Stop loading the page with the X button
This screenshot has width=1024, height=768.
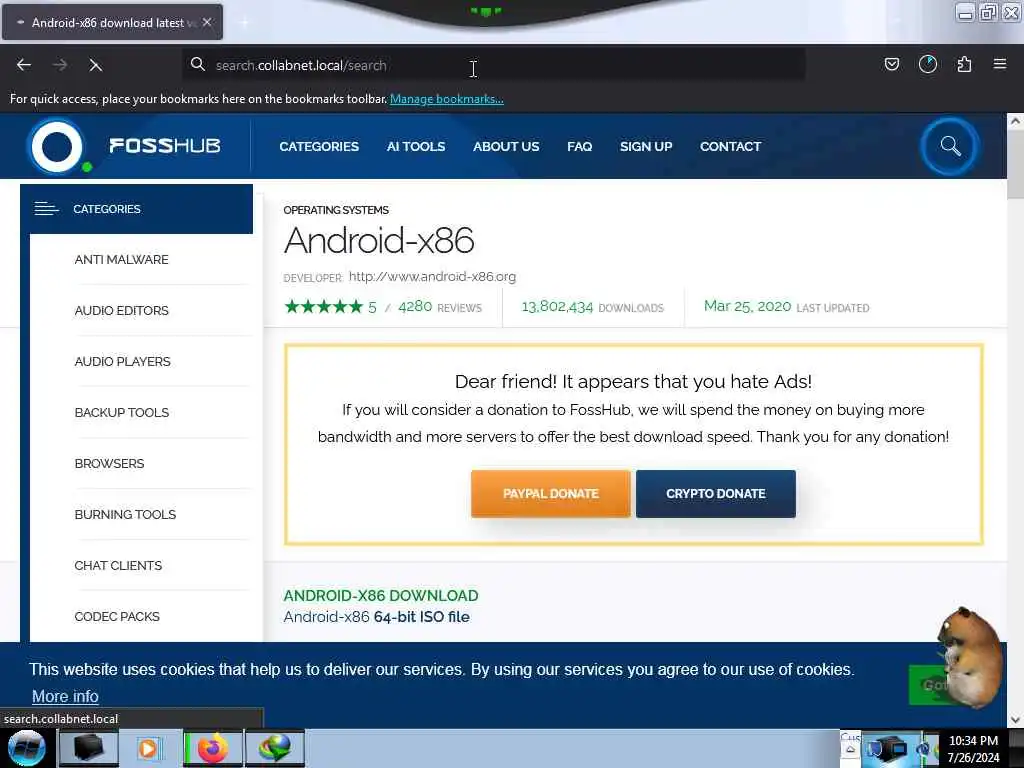coord(95,65)
